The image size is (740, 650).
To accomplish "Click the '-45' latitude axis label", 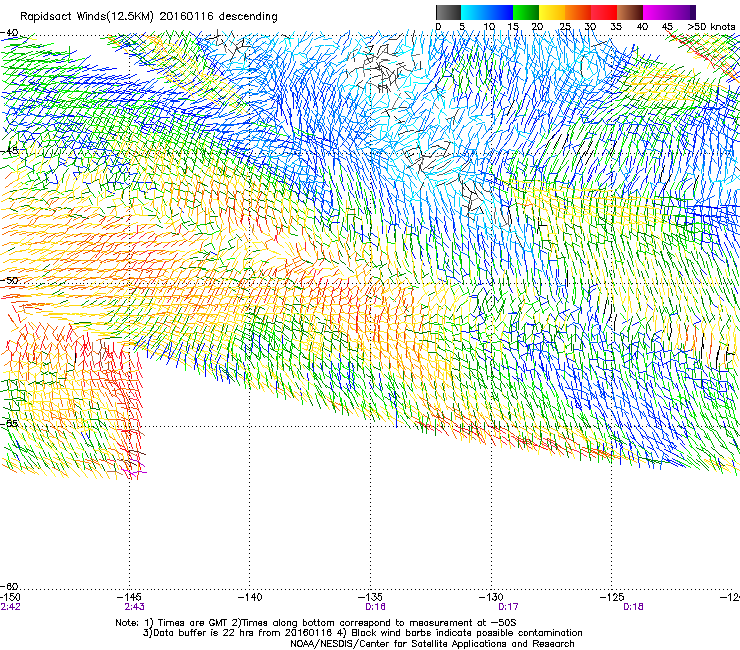I will [9, 151].
